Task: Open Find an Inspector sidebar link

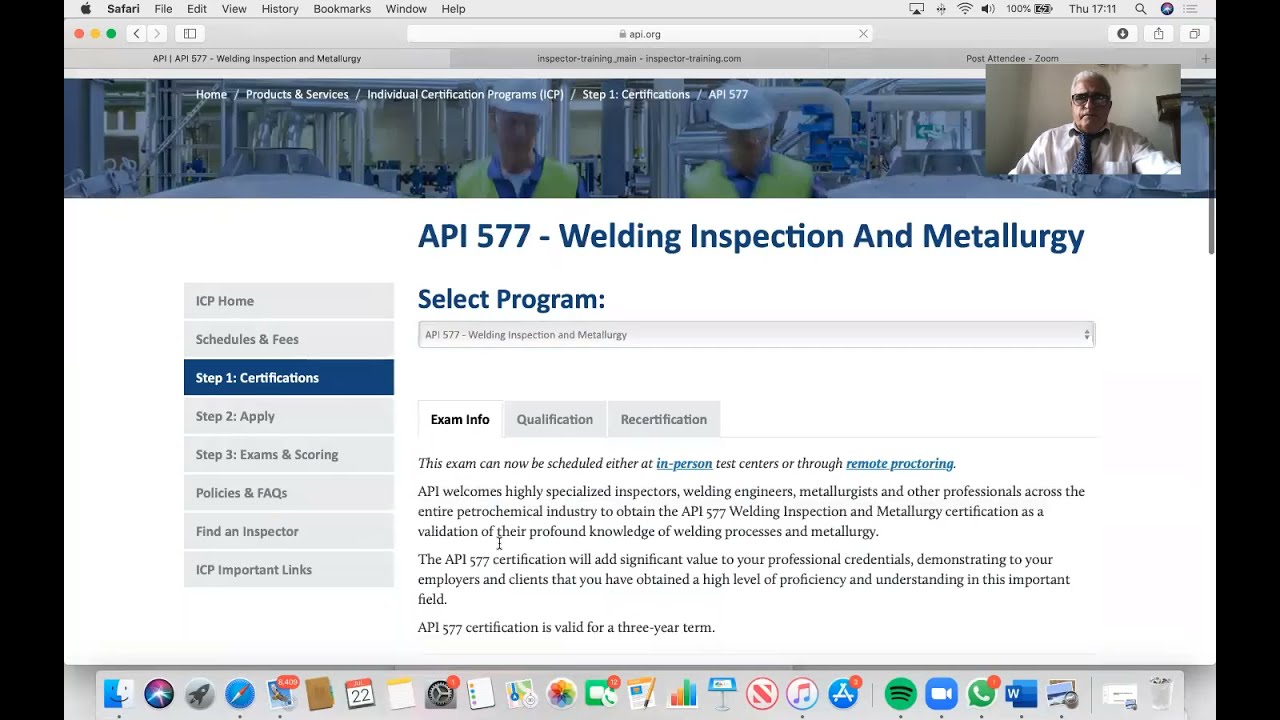Action: click(289, 531)
